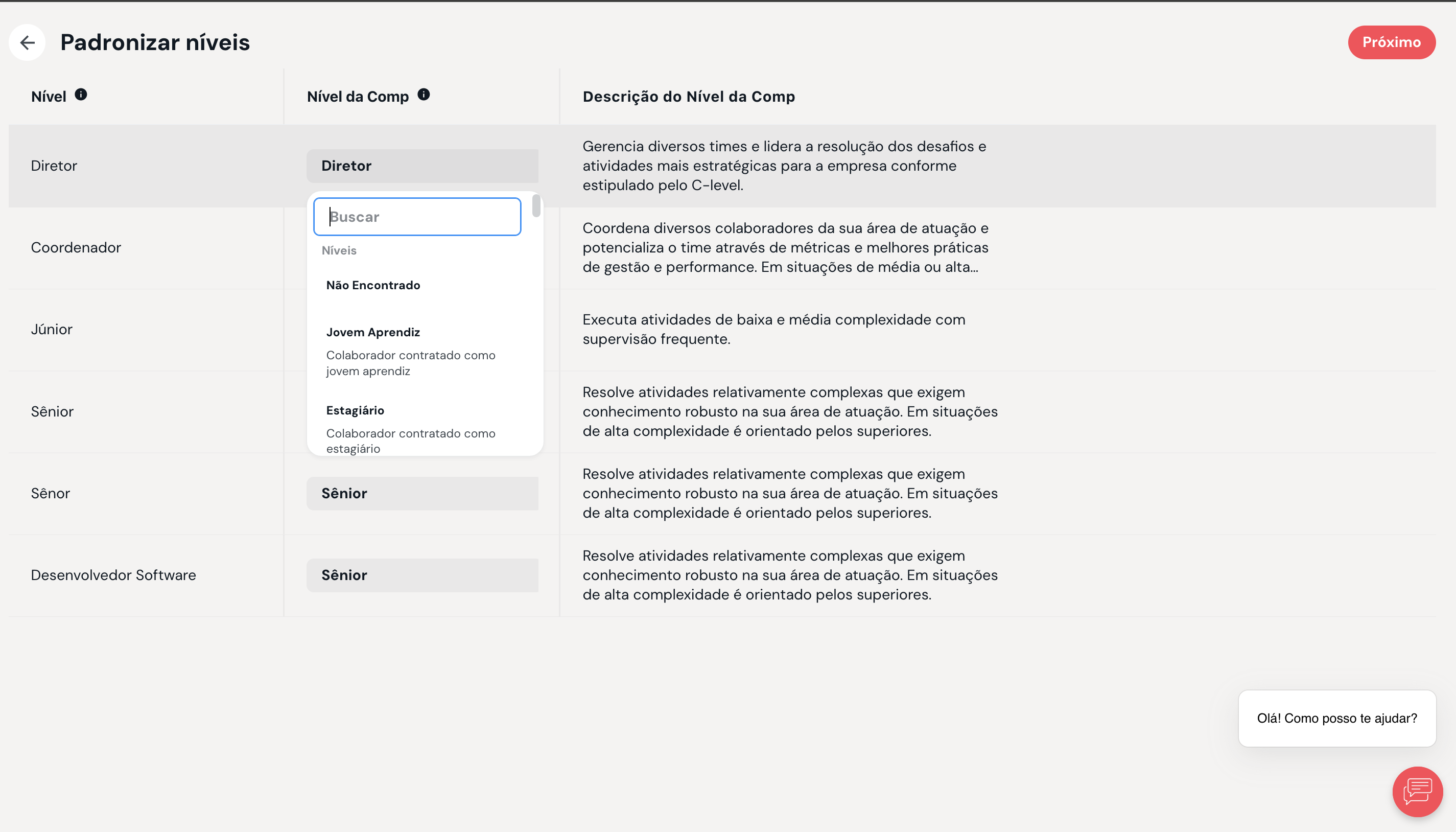Screen dimensions: 1456x832
Task: Click the dropdown list scrollbar thumb
Action: 536,206
